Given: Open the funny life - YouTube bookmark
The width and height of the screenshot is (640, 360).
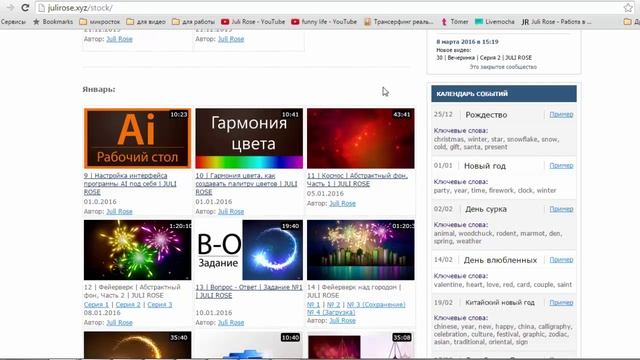Looking at the screenshot, I should coord(324,22).
